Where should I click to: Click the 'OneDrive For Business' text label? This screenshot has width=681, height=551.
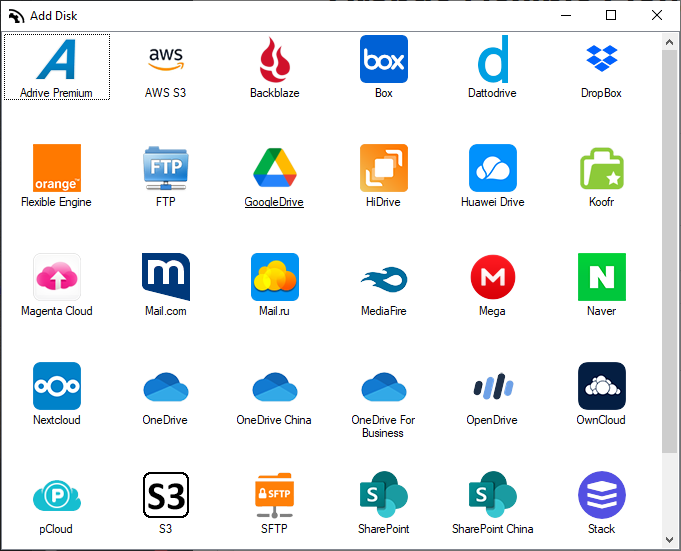click(x=383, y=426)
